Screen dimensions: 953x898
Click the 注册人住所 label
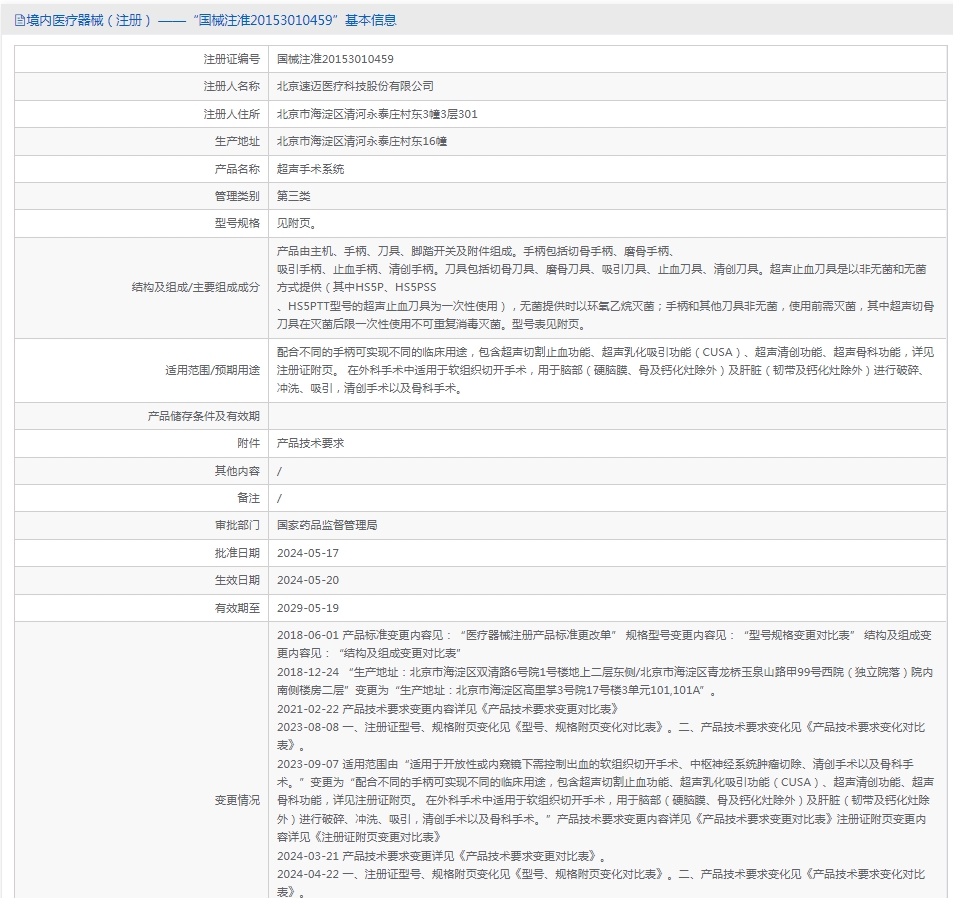(x=232, y=114)
